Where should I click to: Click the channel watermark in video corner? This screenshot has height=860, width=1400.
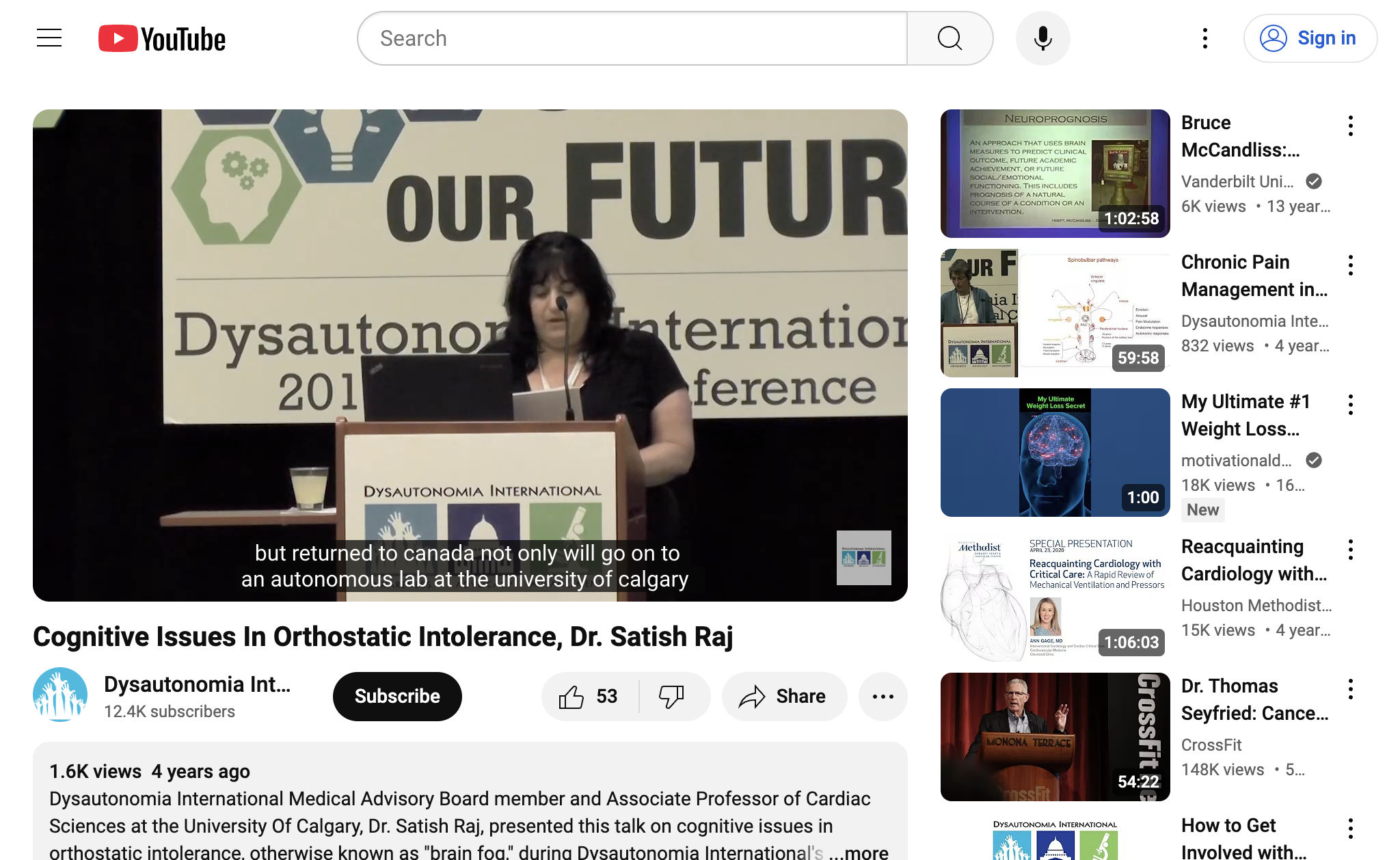pos(864,558)
